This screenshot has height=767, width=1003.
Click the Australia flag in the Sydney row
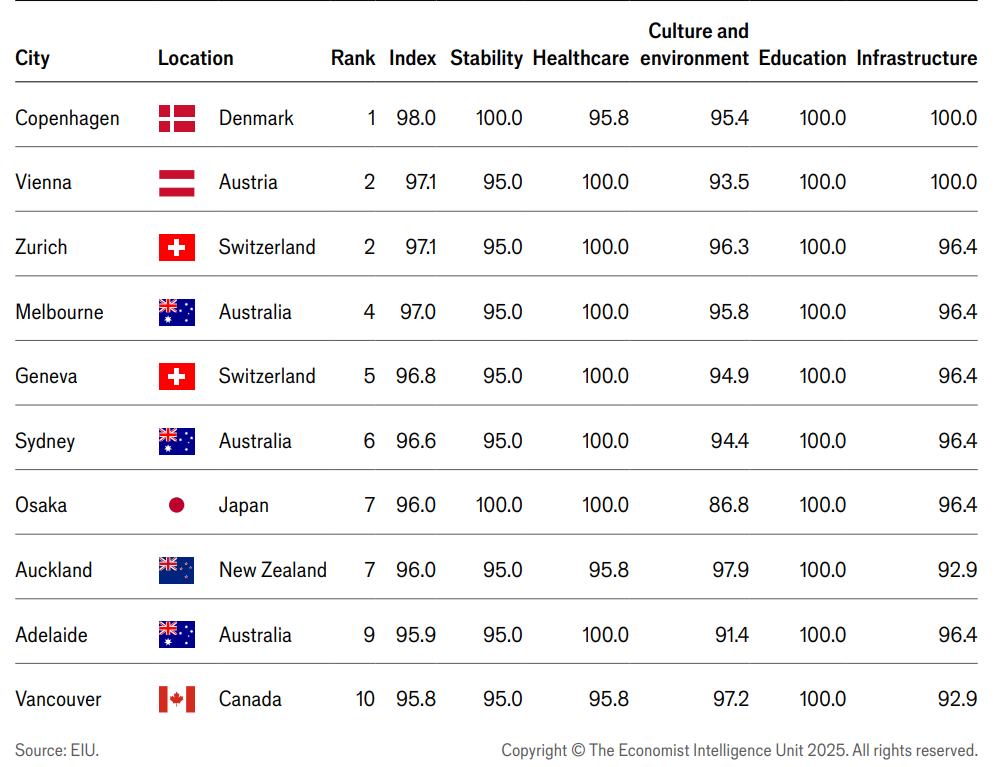click(177, 441)
